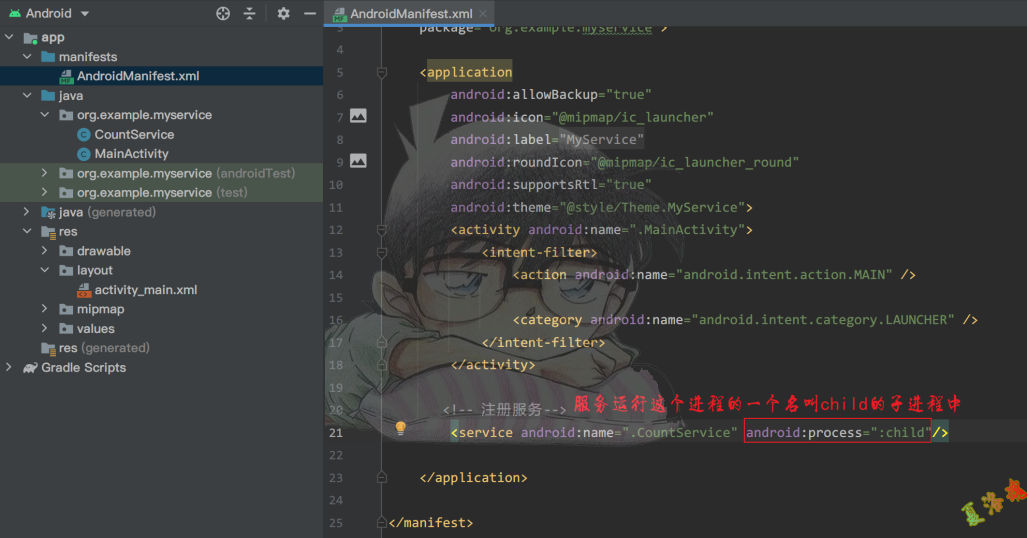Open project view options gear icon
Viewport: 1027px width, 538px height.
coord(283,13)
